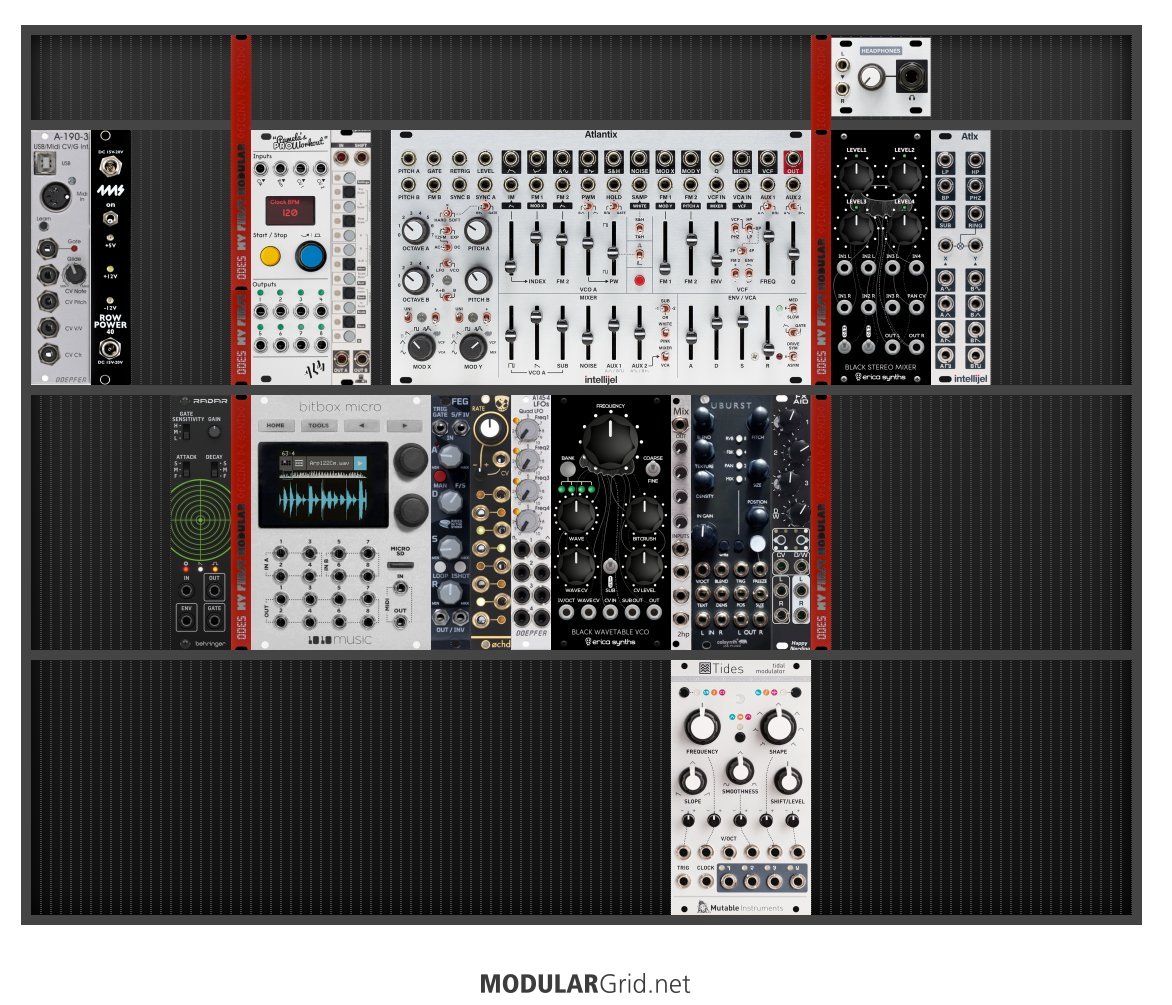Click the headphone jack socket on Headphones module

coord(912,77)
